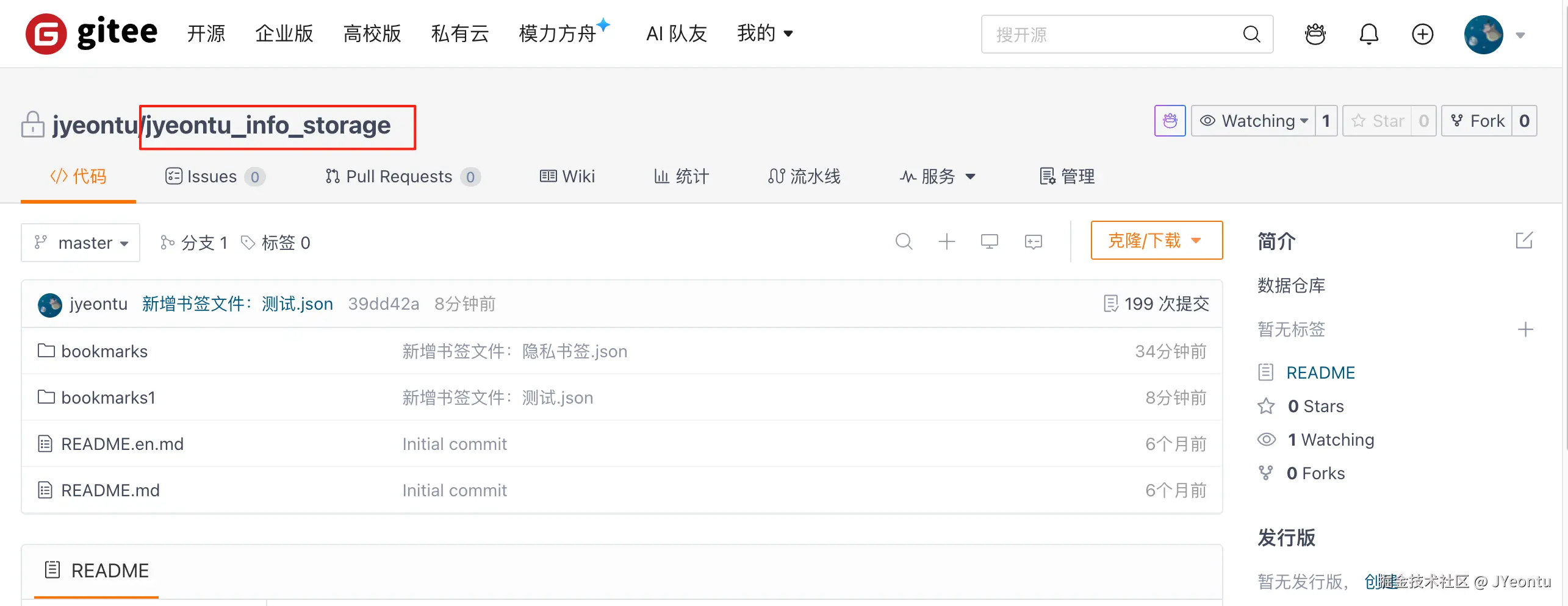This screenshot has width=1568, height=606.
Task: Click the comment plus icon in the file toolbar
Action: click(1034, 241)
